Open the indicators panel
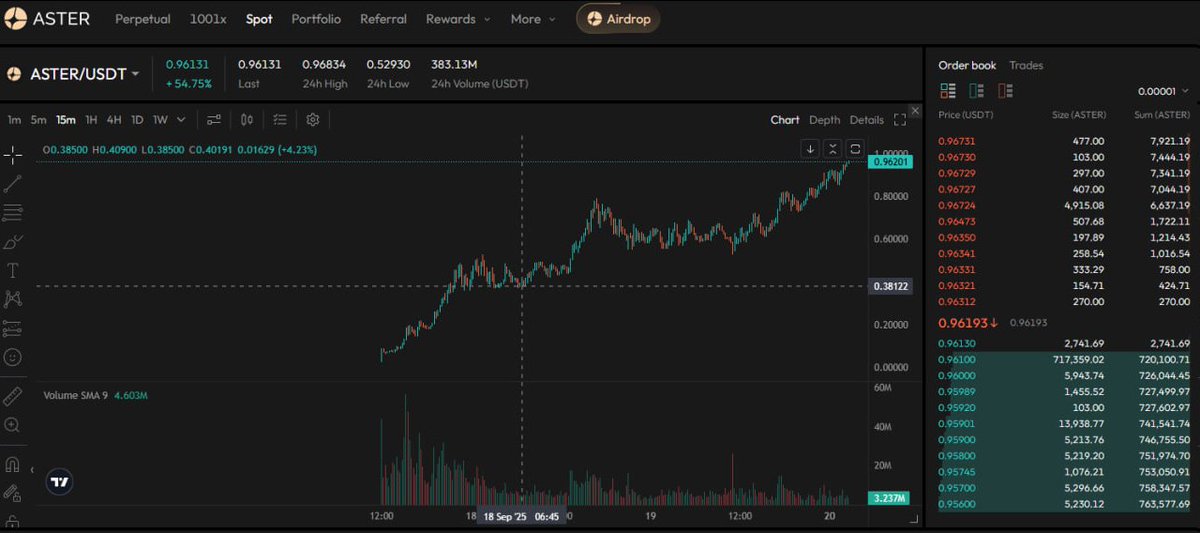The height and width of the screenshot is (533, 1200). [x=214, y=120]
